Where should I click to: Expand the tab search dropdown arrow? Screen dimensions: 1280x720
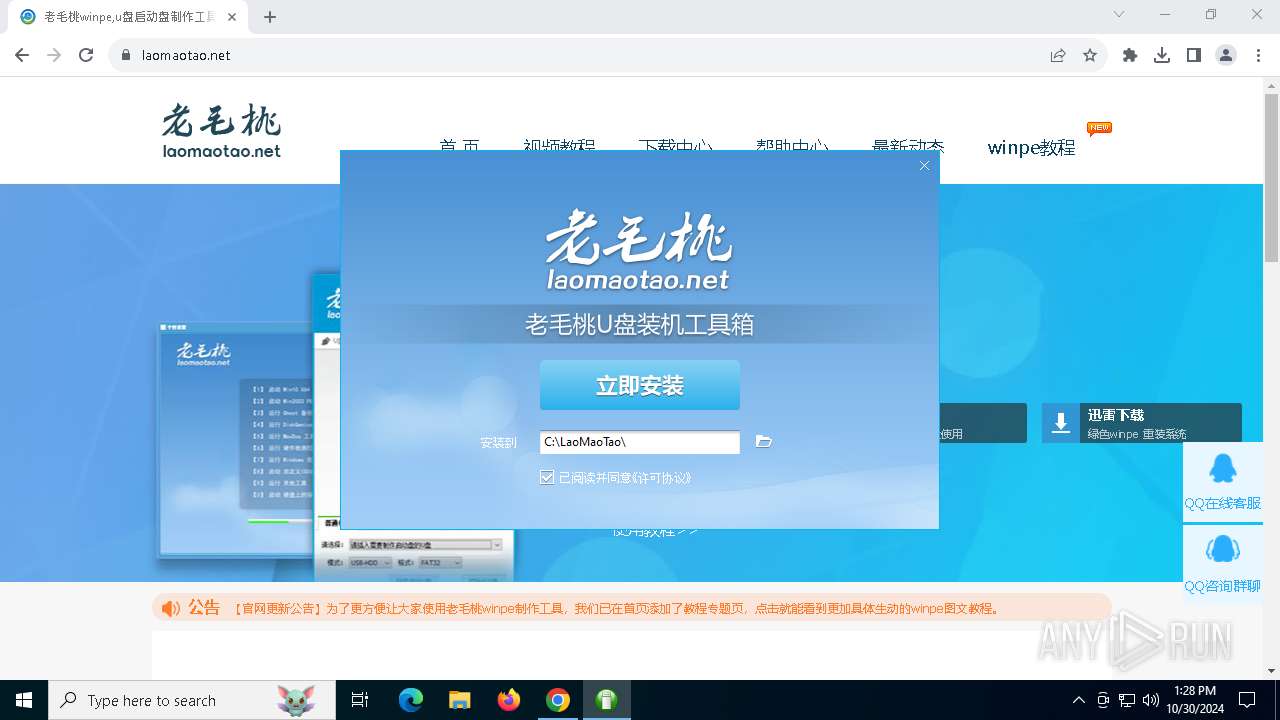click(1119, 14)
